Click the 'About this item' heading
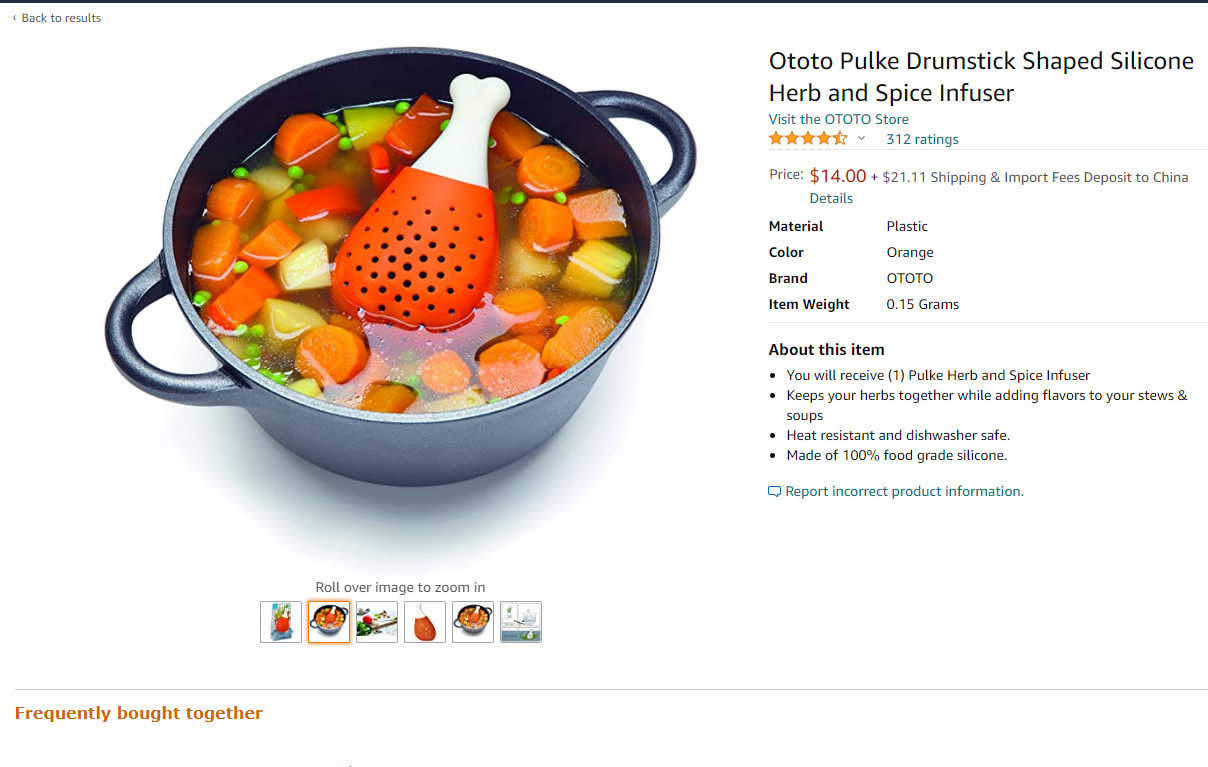 (826, 349)
